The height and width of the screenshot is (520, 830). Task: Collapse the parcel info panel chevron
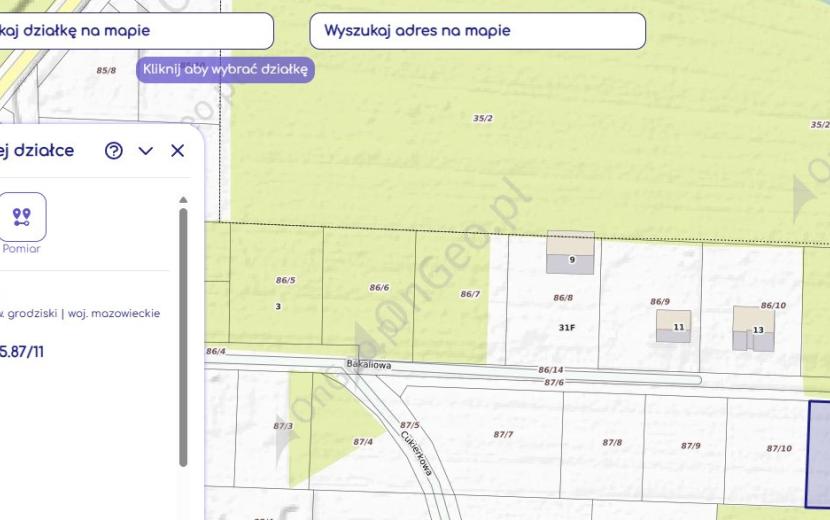[146, 151]
